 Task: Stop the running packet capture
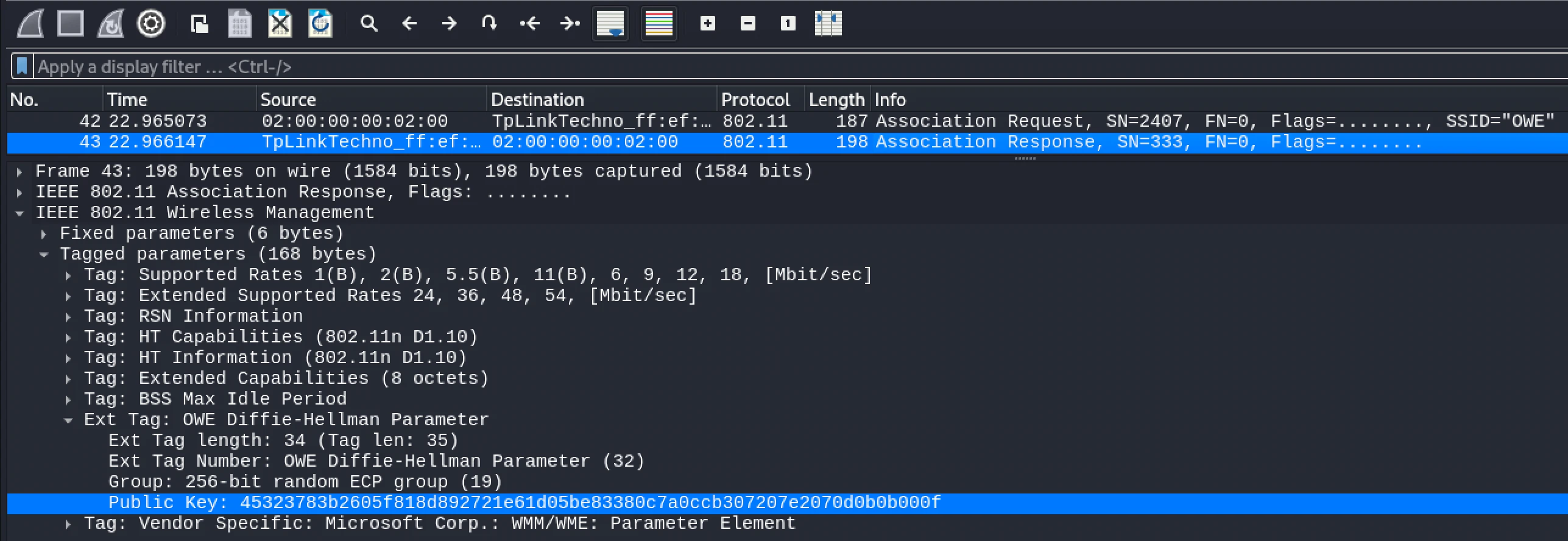[x=70, y=24]
